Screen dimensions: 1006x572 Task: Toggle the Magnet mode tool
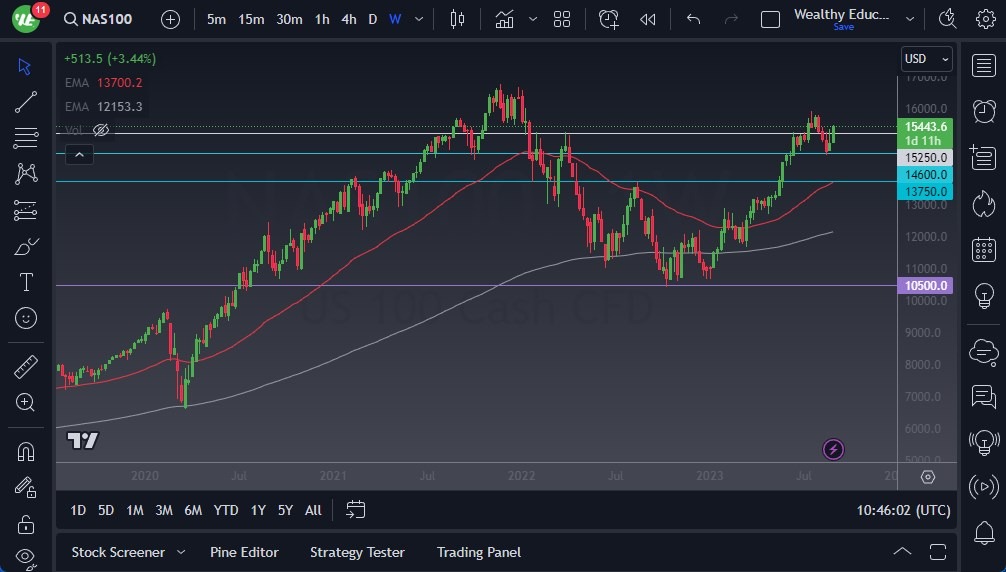[x=26, y=451]
